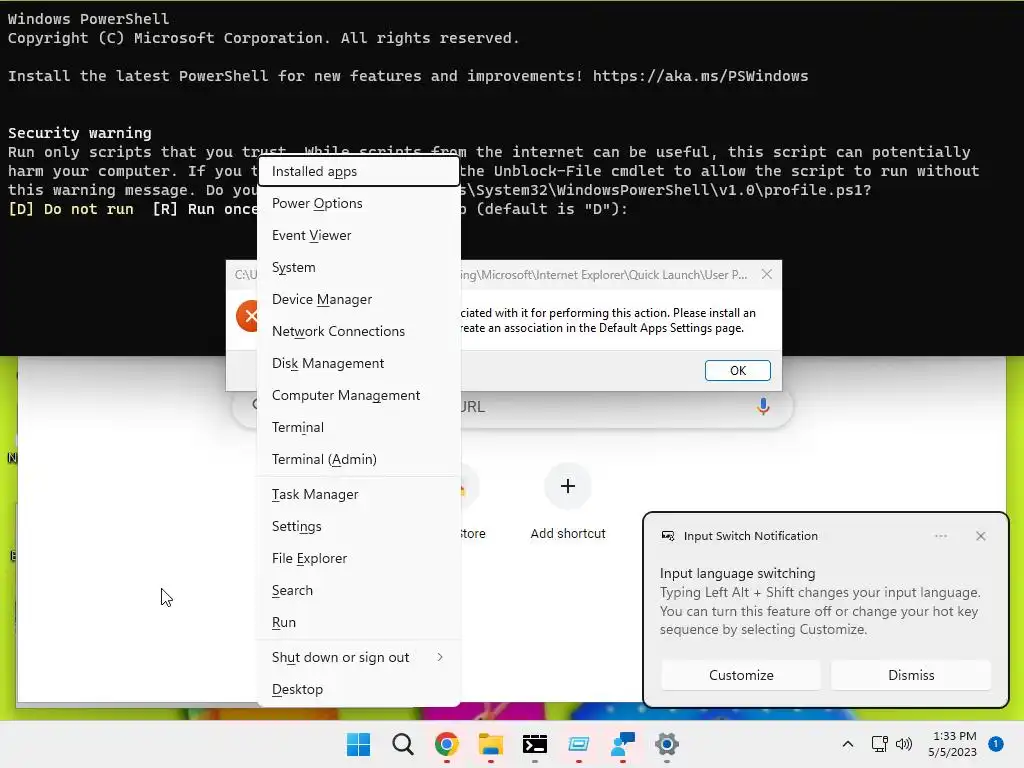Open Google Chrome from taskbar

[x=447, y=744]
